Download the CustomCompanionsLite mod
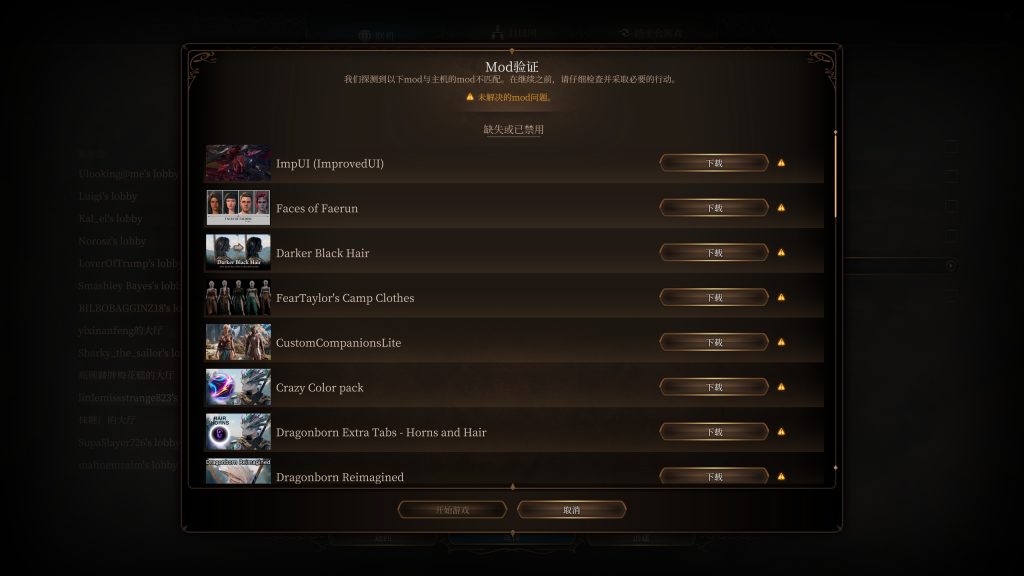The height and width of the screenshot is (576, 1024). 714,342
